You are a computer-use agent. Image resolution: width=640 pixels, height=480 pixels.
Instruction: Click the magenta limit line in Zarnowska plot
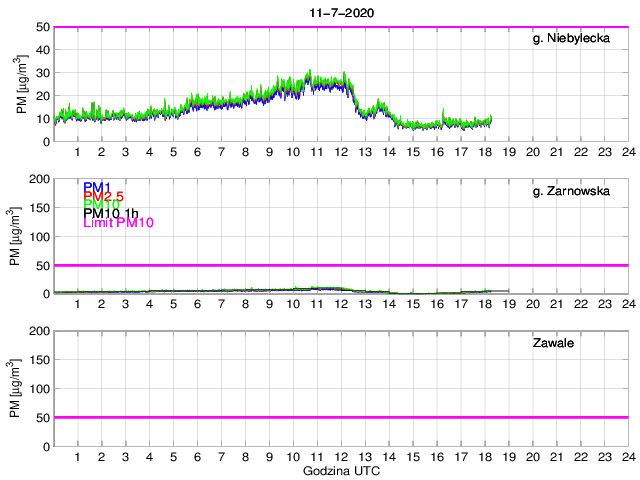coord(341,265)
